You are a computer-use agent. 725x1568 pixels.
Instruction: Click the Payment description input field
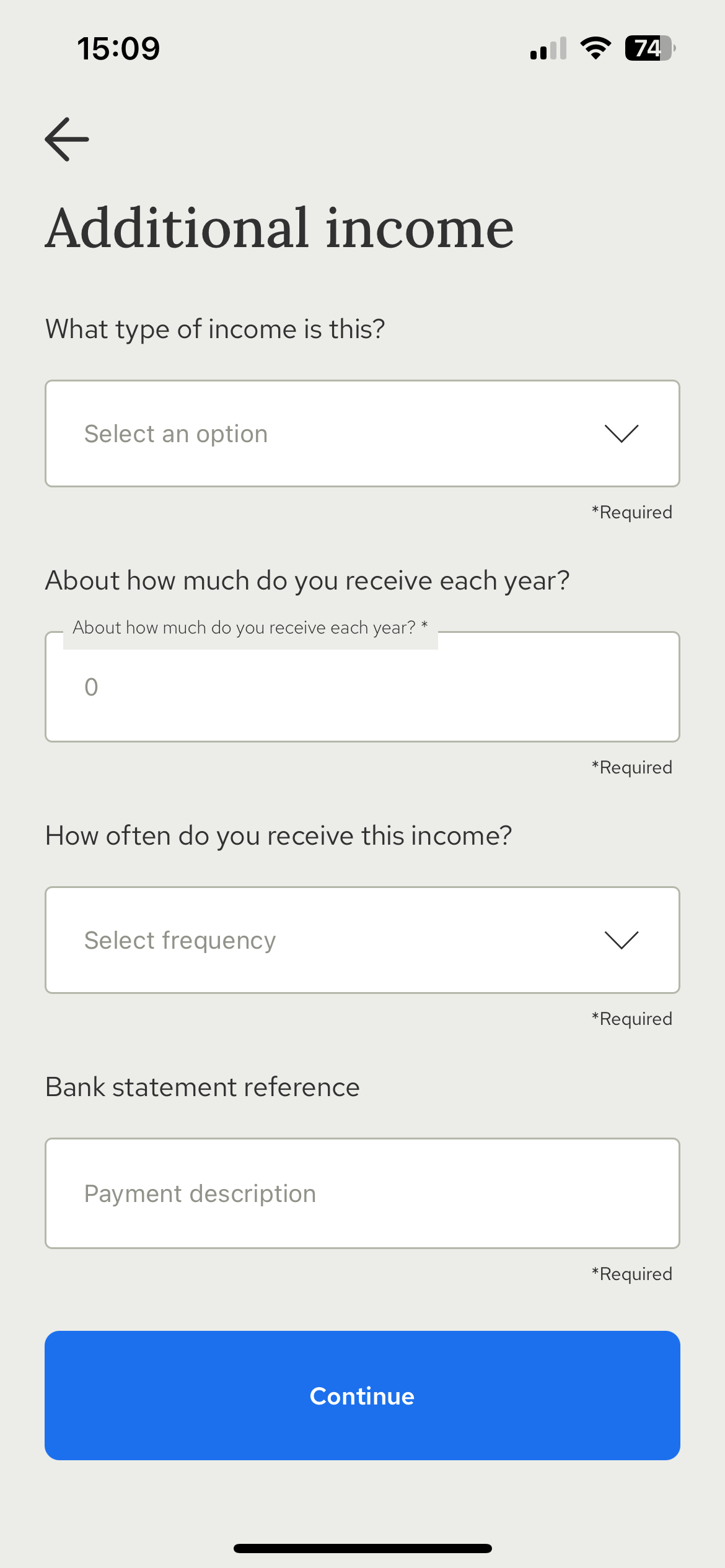click(x=362, y=1193)
